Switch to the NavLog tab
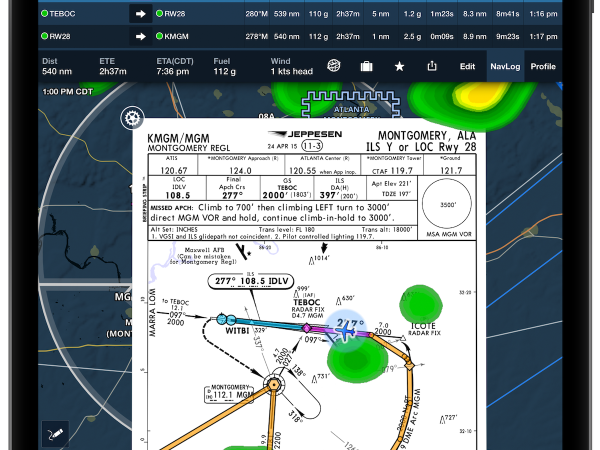The height and width of the screenshot is (450, 600). click(x=505, y=67)
